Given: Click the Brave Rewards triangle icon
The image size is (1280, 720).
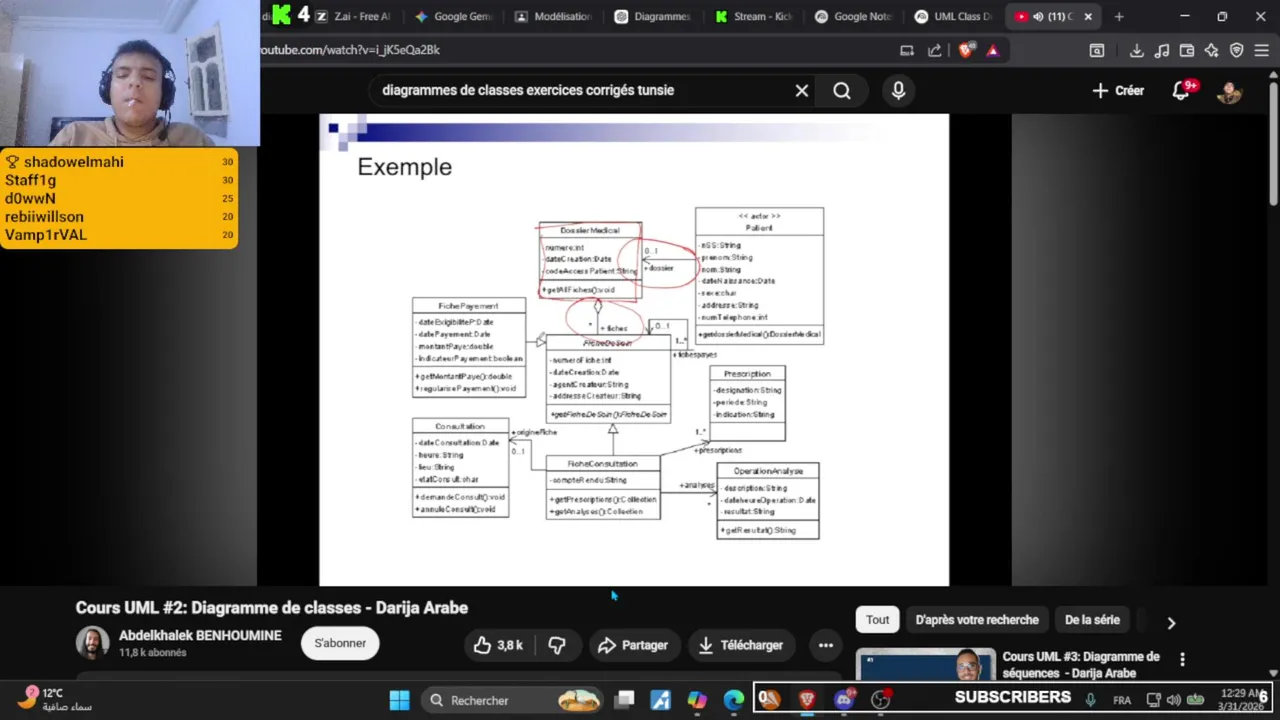Looking at the screenshot, I should 993,50.
